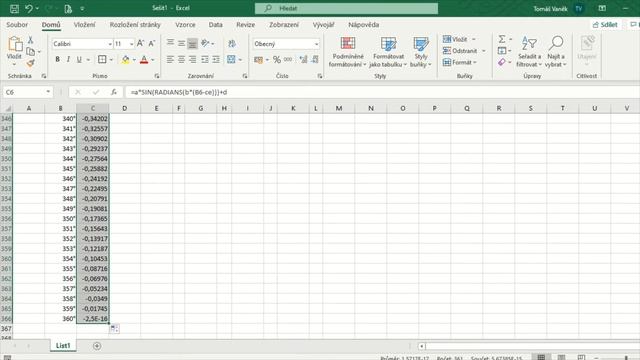This screenshot has width=640, height=360.
Task: Click the Decrease Indent icon
Action: 205,60
